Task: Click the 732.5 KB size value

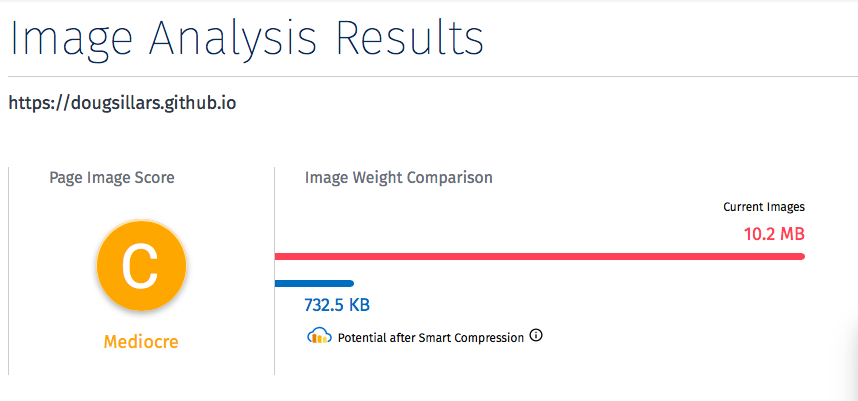Action: coord(337,305)
